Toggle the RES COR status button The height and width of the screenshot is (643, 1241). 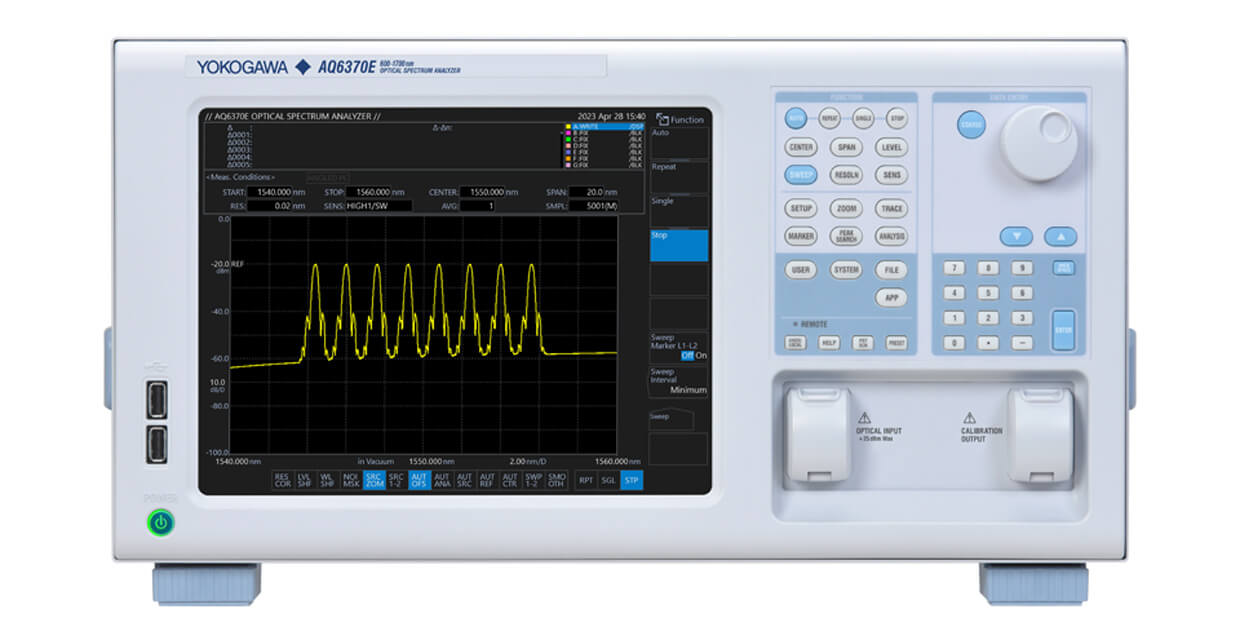(282, 480)
